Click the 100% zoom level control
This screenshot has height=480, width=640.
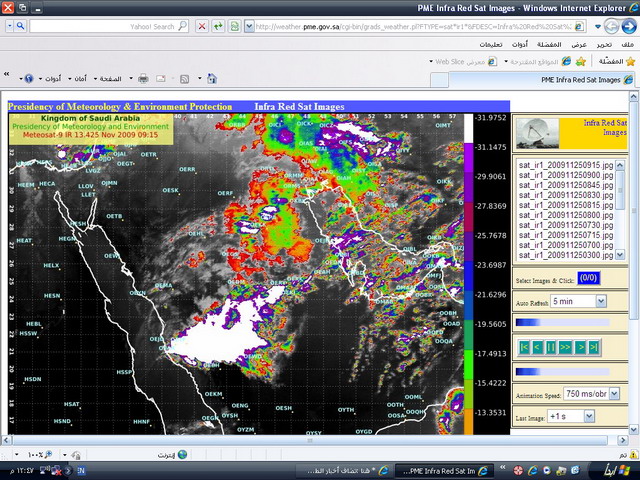[x=39, y=455]
